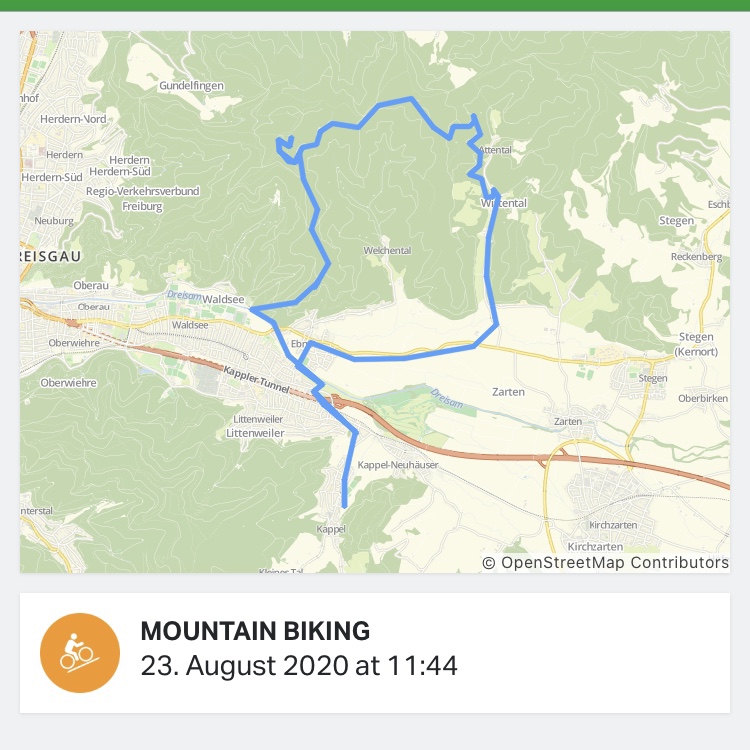Image resolution: width=750 pixels, height=750 pixels.
Task: Click the Attental label on the map
Action: tap(496, 150)
